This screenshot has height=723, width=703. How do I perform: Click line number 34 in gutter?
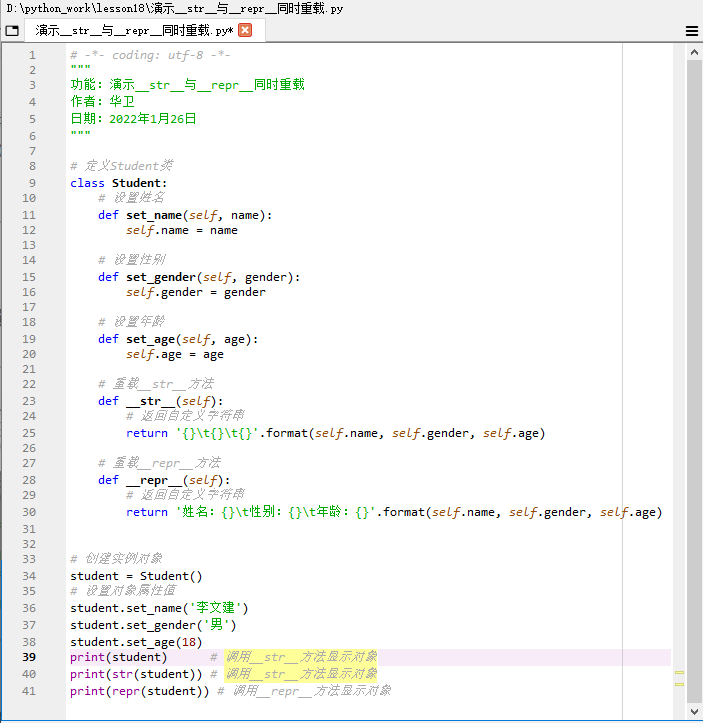(29, 576)
